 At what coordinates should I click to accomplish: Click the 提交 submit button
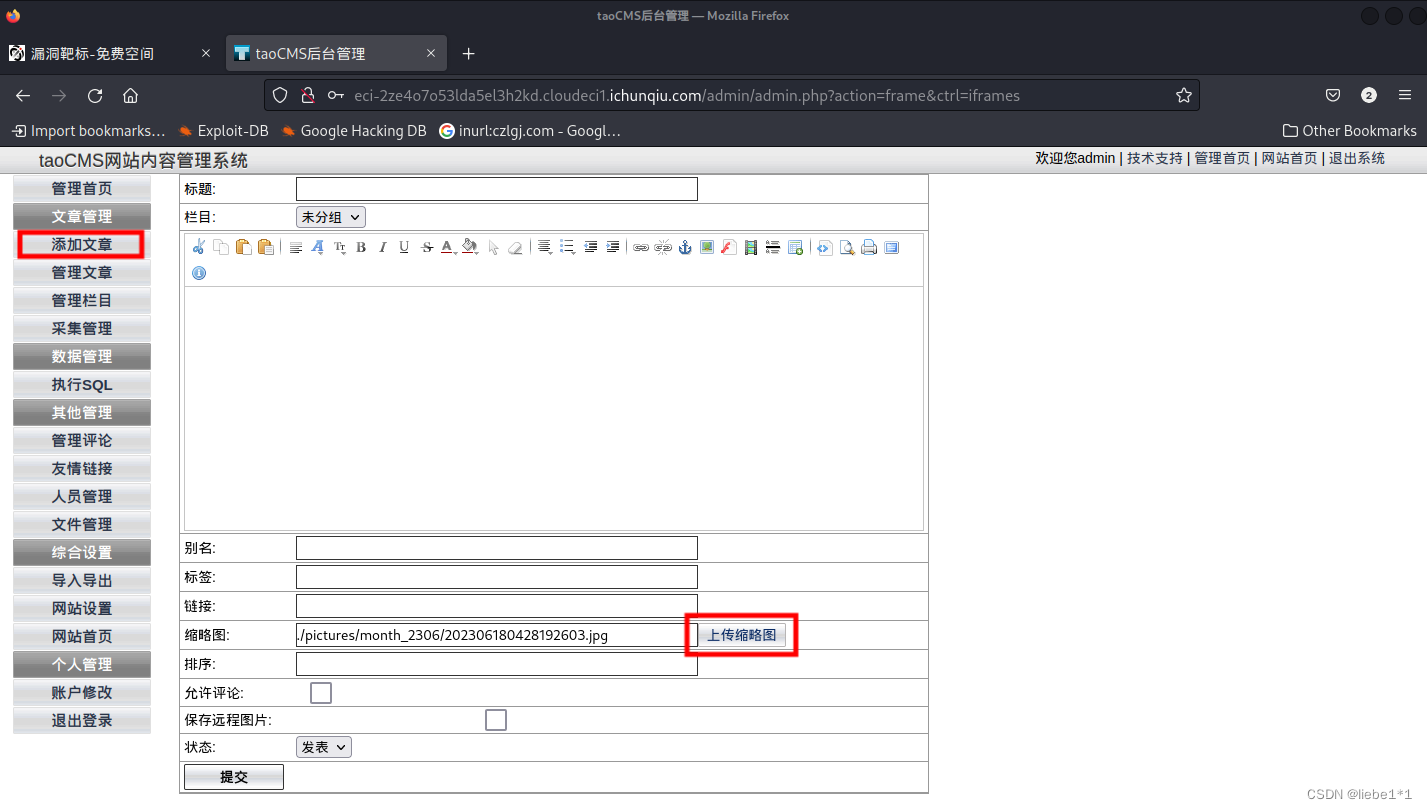[234, 777]
